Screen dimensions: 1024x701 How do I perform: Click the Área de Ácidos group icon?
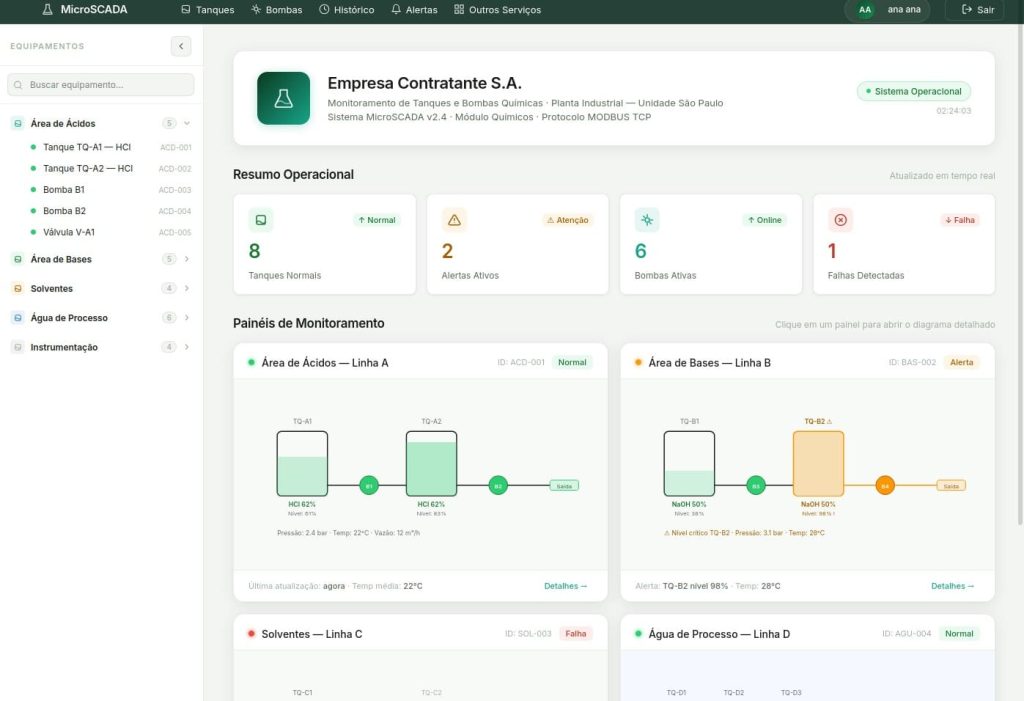click(18, 123)
